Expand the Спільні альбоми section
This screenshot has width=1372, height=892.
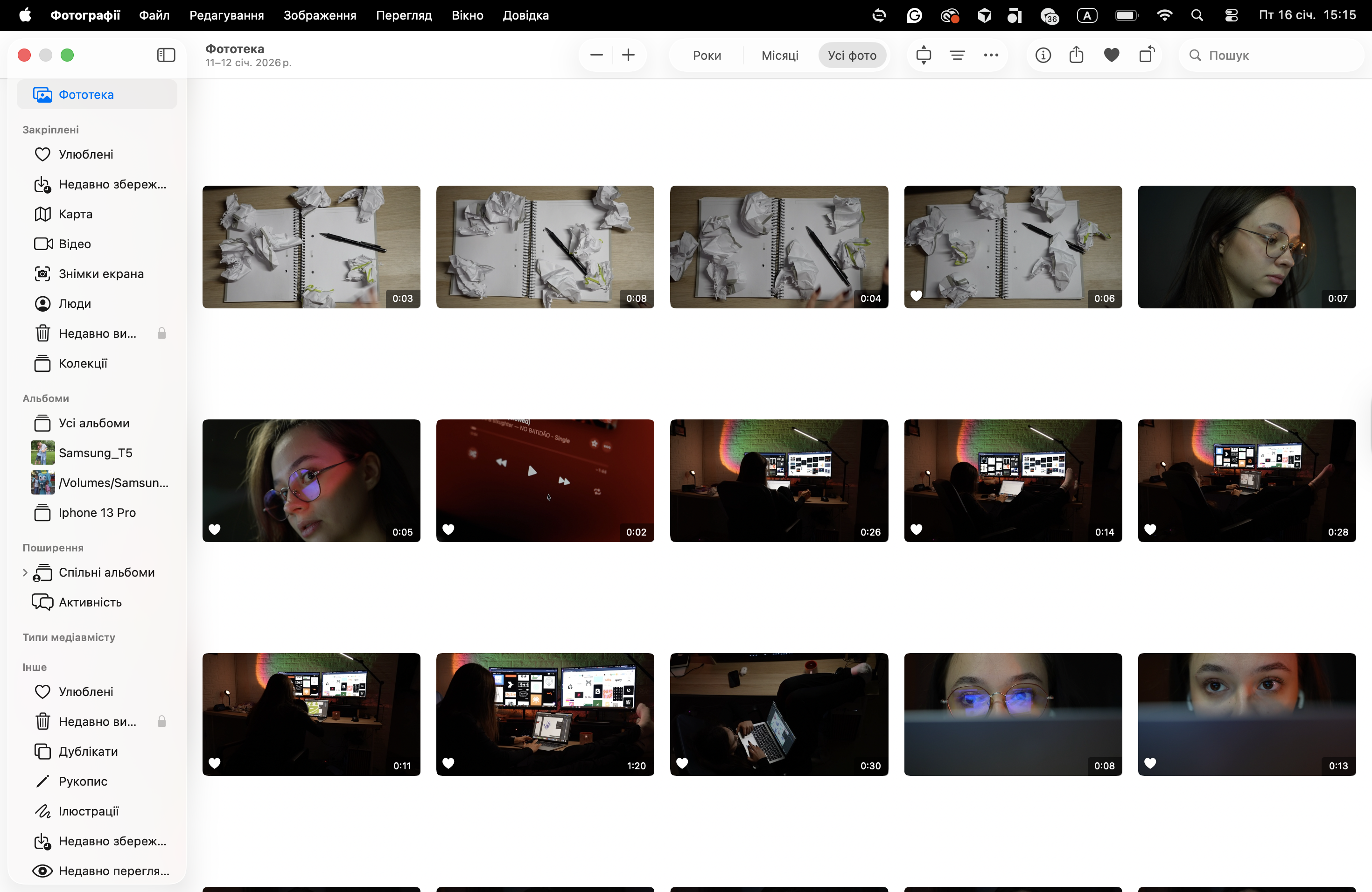click(x=25, y=572)
